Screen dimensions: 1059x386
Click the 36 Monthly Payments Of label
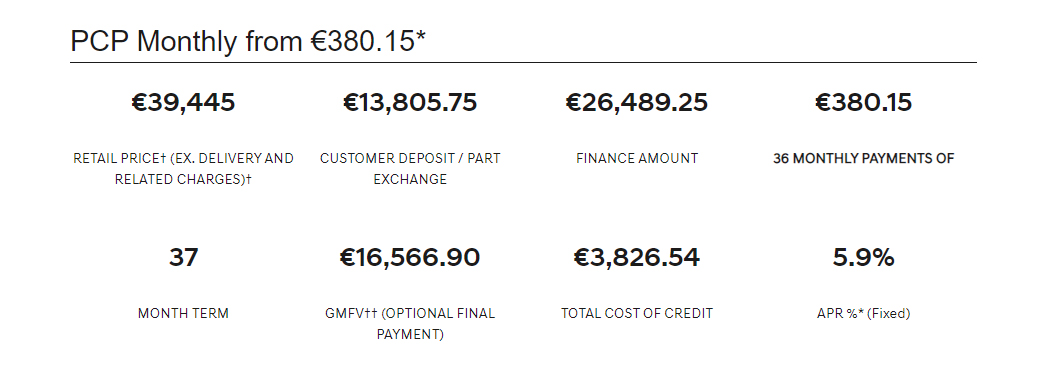tap(864, 159)
